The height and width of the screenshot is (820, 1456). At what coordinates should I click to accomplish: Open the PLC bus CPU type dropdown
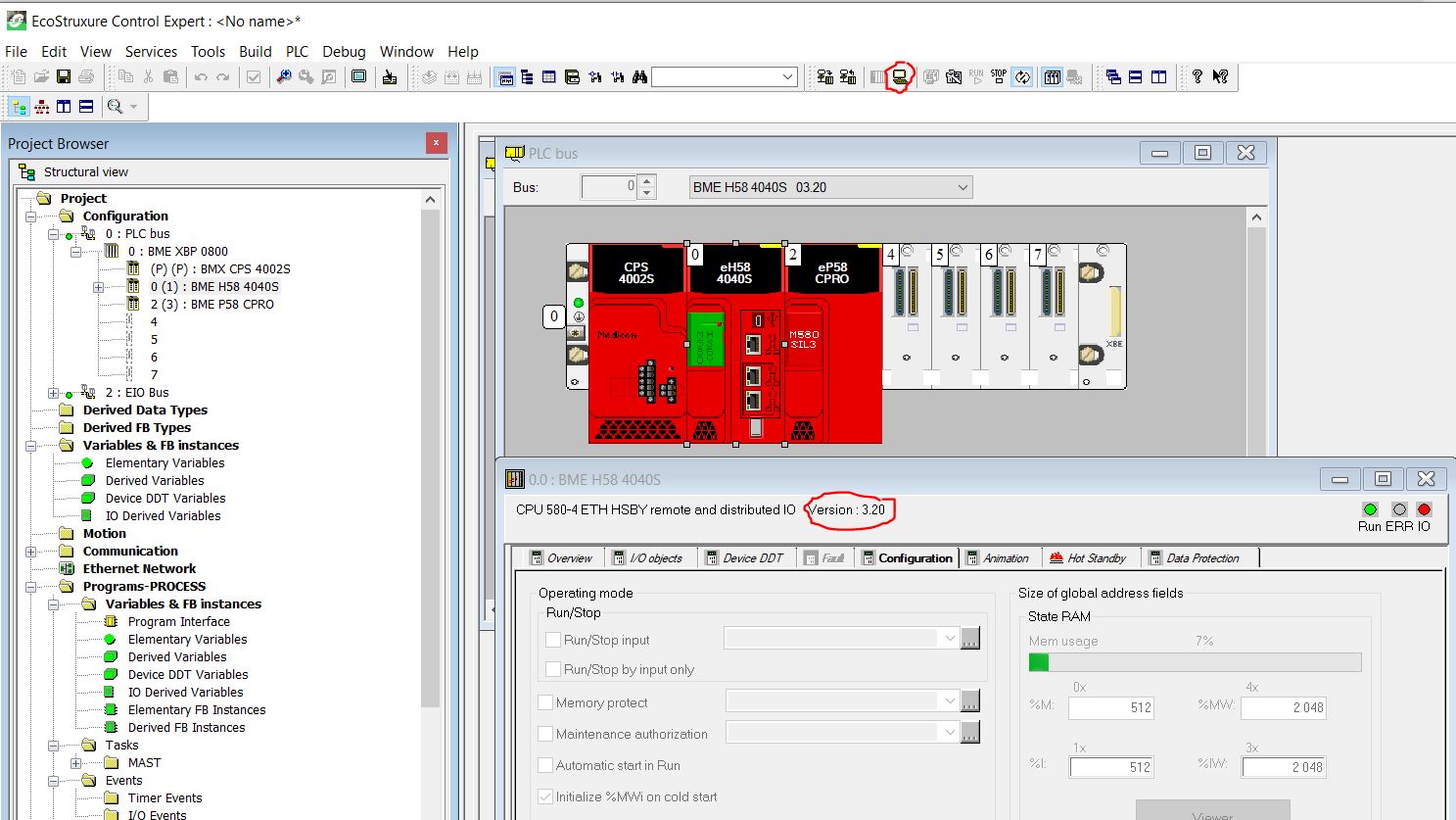[963, 187]
